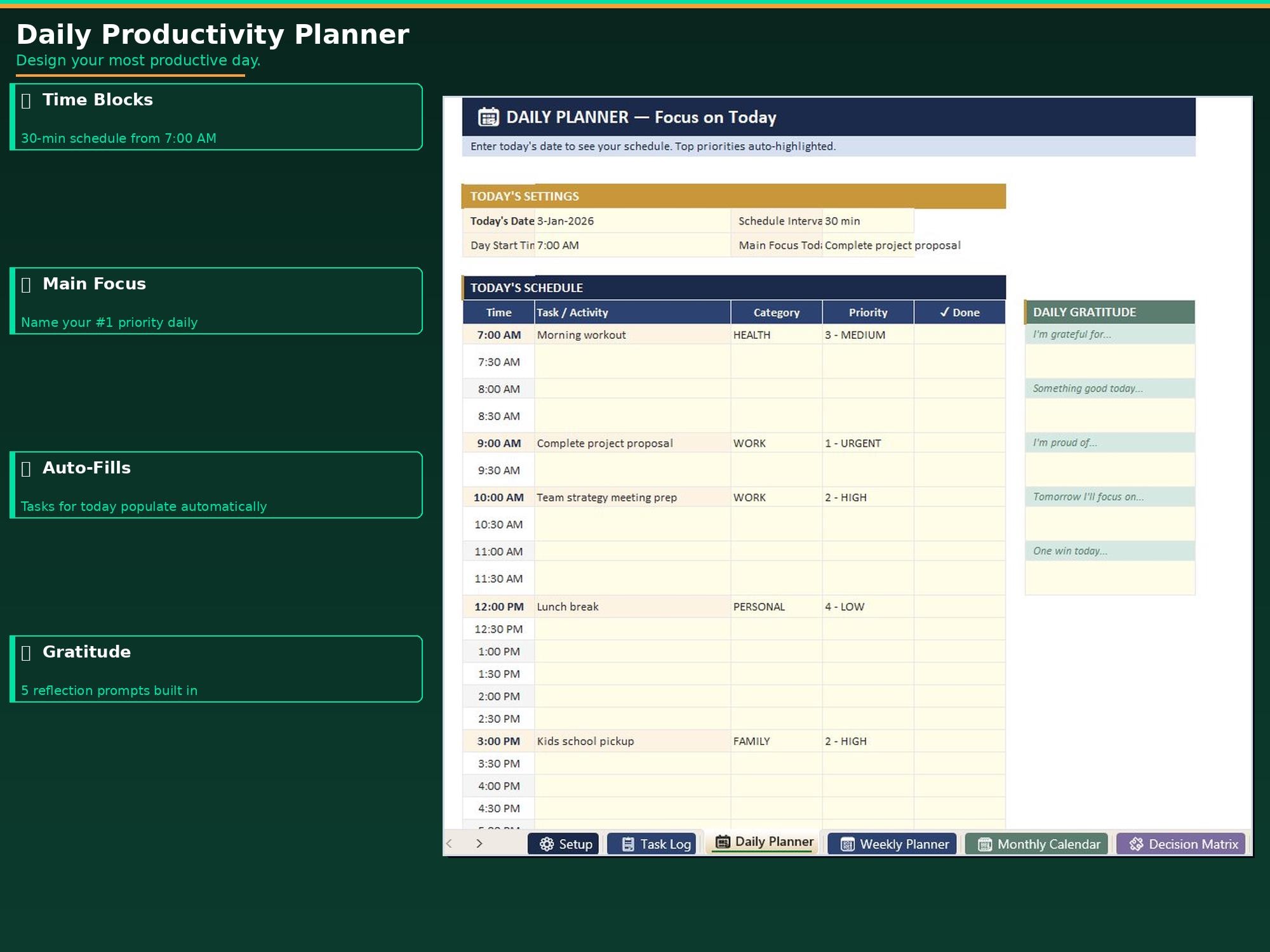Screen dimensions: 1270x952
Task: Click the TODAY'S SETTINGS section header
Action: pos(733,196)
